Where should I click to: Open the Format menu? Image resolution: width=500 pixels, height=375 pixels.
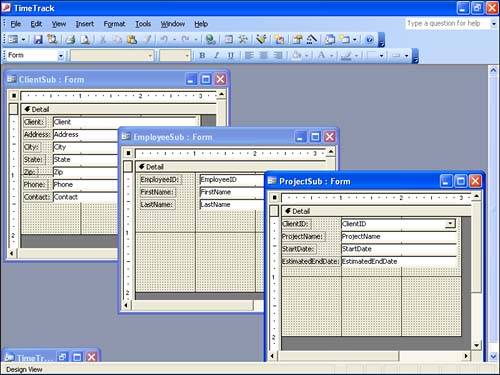[x=114, y=24]
